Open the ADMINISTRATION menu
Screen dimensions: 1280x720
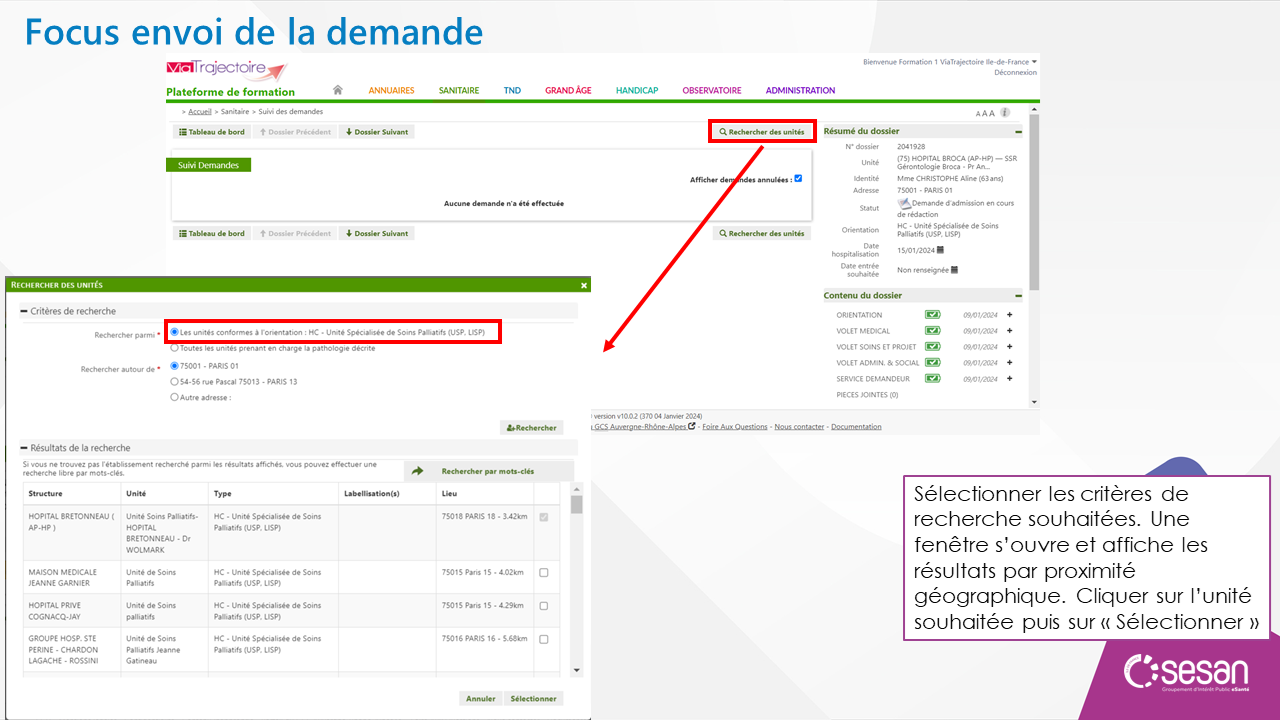800,90
